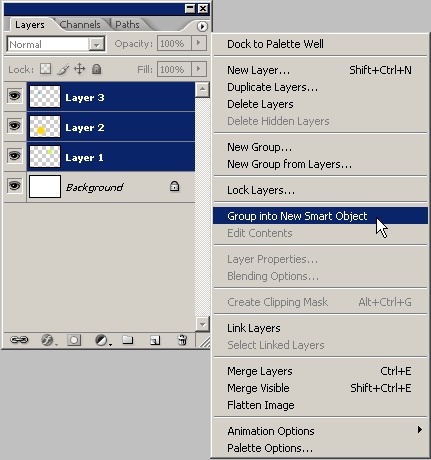Expand the Fill slider arrow
Image resolution: width=431 pixels, height=460 pixels.
[199, 69]
